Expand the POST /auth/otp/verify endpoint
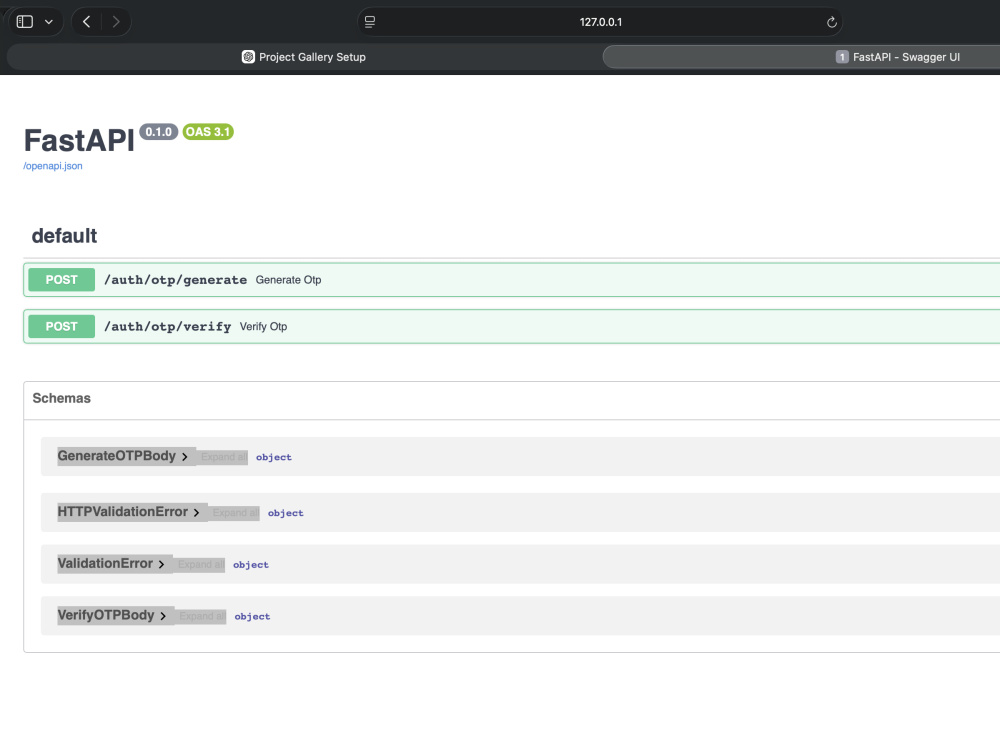This screenshot has height=750, width=1000. (x=511, y=327)
